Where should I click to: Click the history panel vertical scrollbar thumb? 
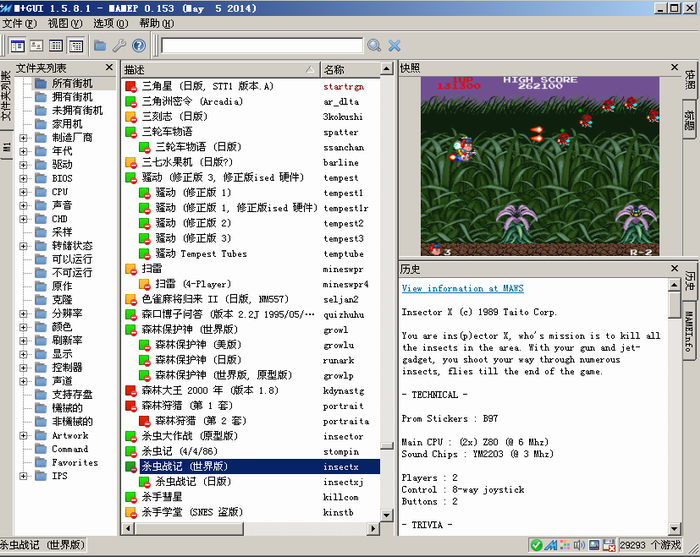coord(674,305)
